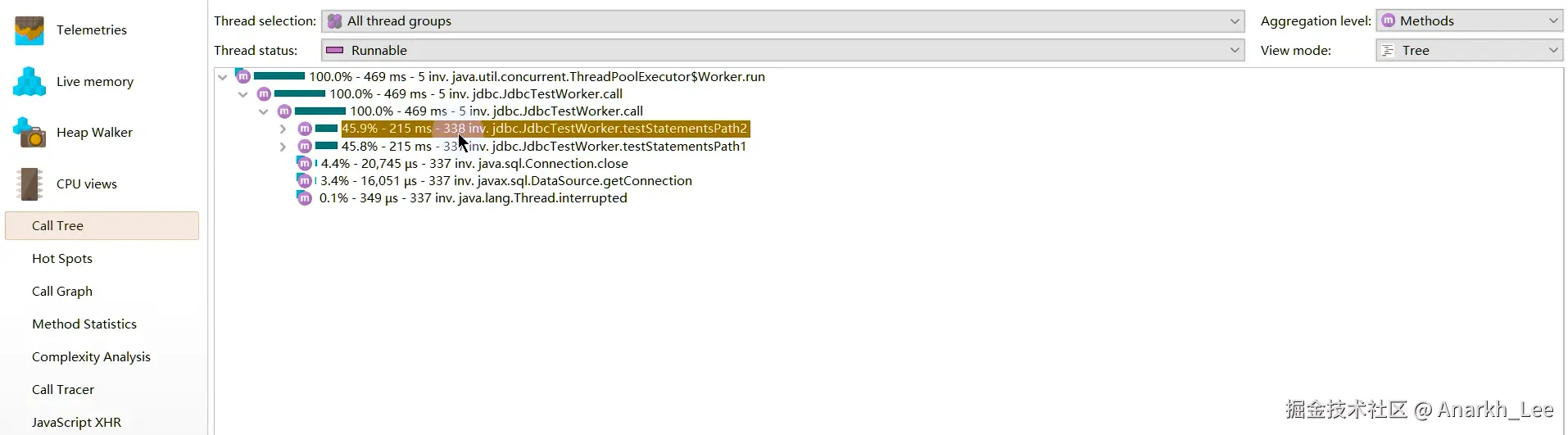
Task: Select Live memory label in sidebar
Action: click(x=95, y=81)
